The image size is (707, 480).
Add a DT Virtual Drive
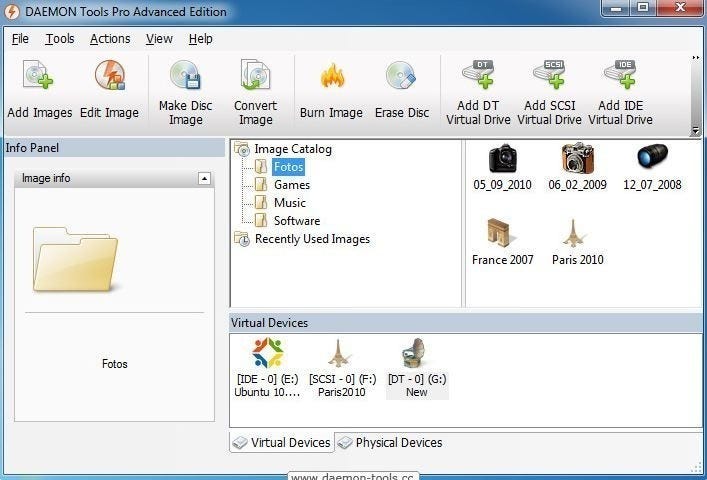coord(478,93)
